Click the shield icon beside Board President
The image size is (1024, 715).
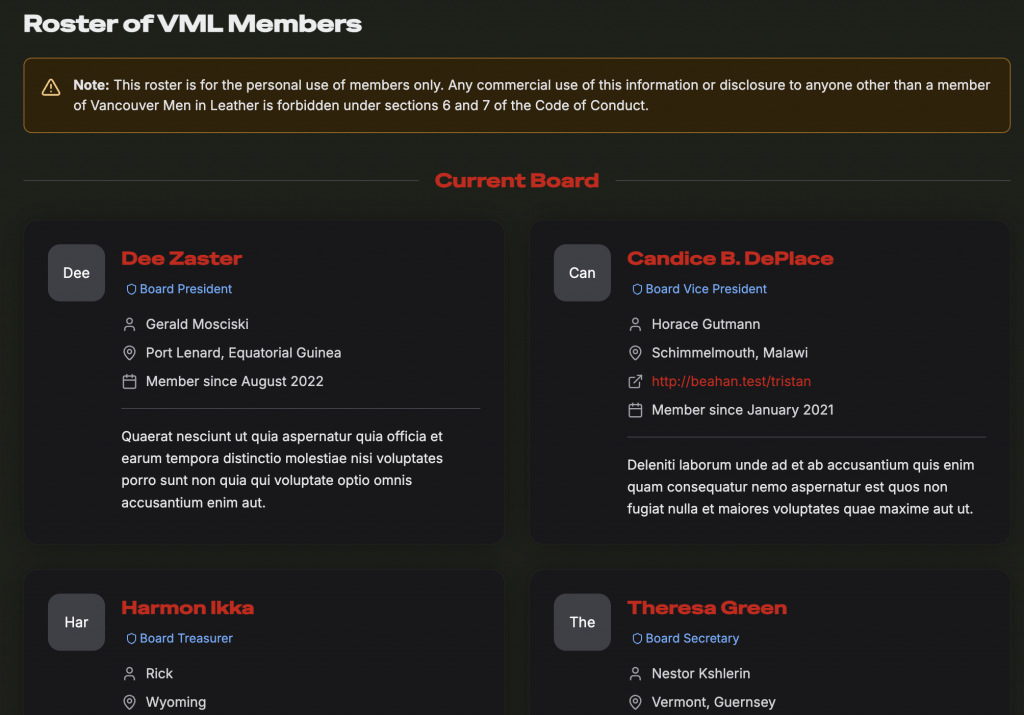[131, 289]
